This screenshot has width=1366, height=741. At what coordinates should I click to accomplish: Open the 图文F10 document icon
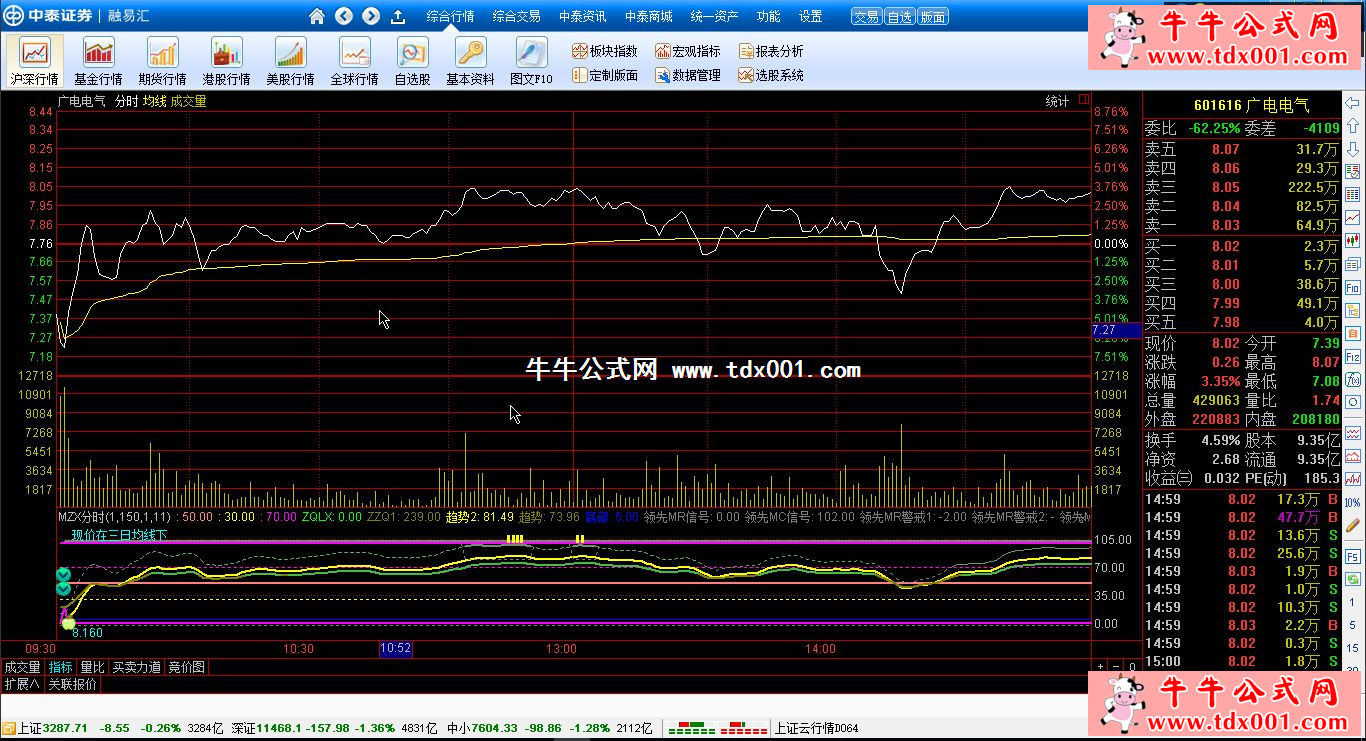pyautogui.click(x=531, y=61)
